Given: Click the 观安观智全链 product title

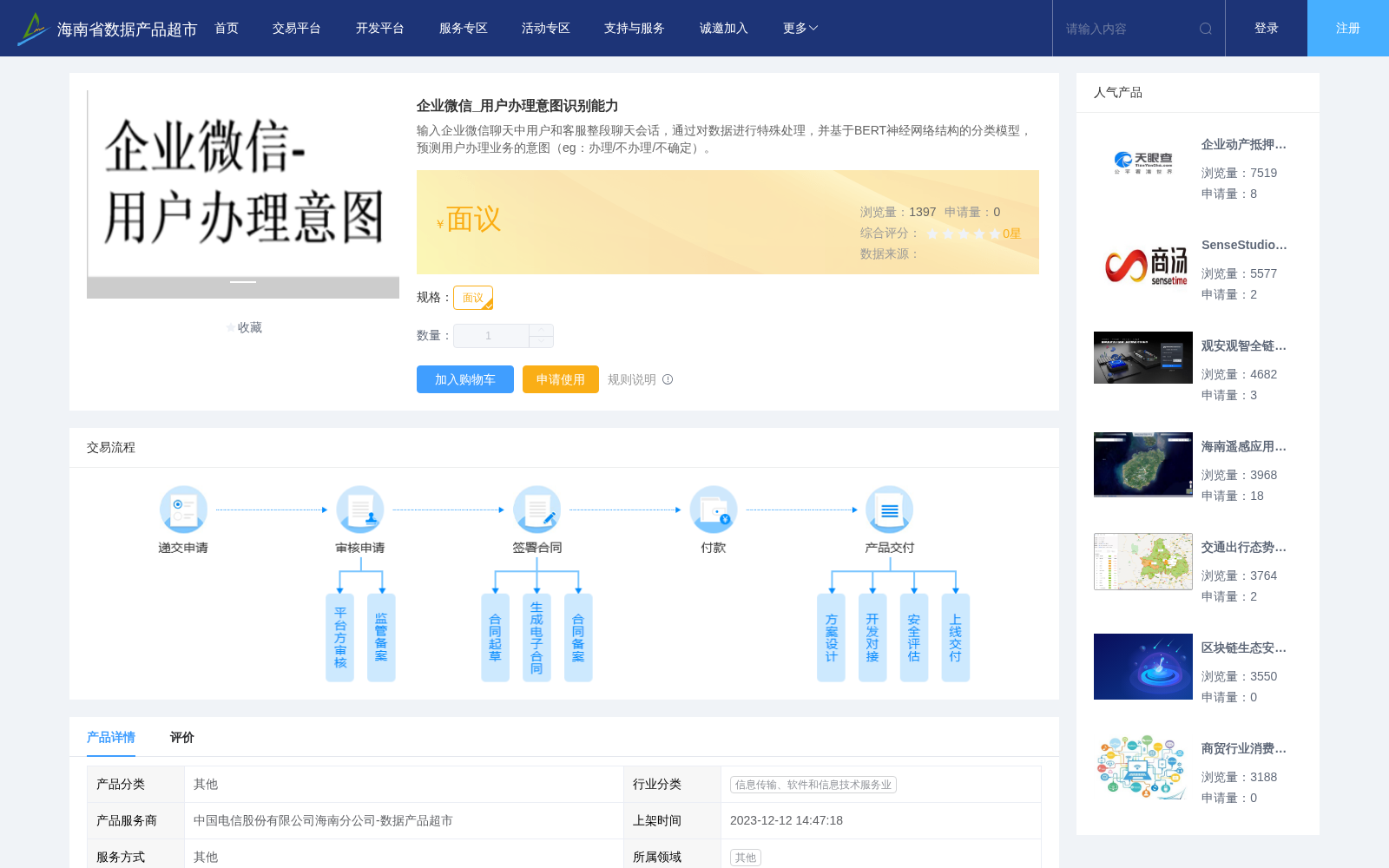Looking at the screenshot, I should pos(1244,346).
